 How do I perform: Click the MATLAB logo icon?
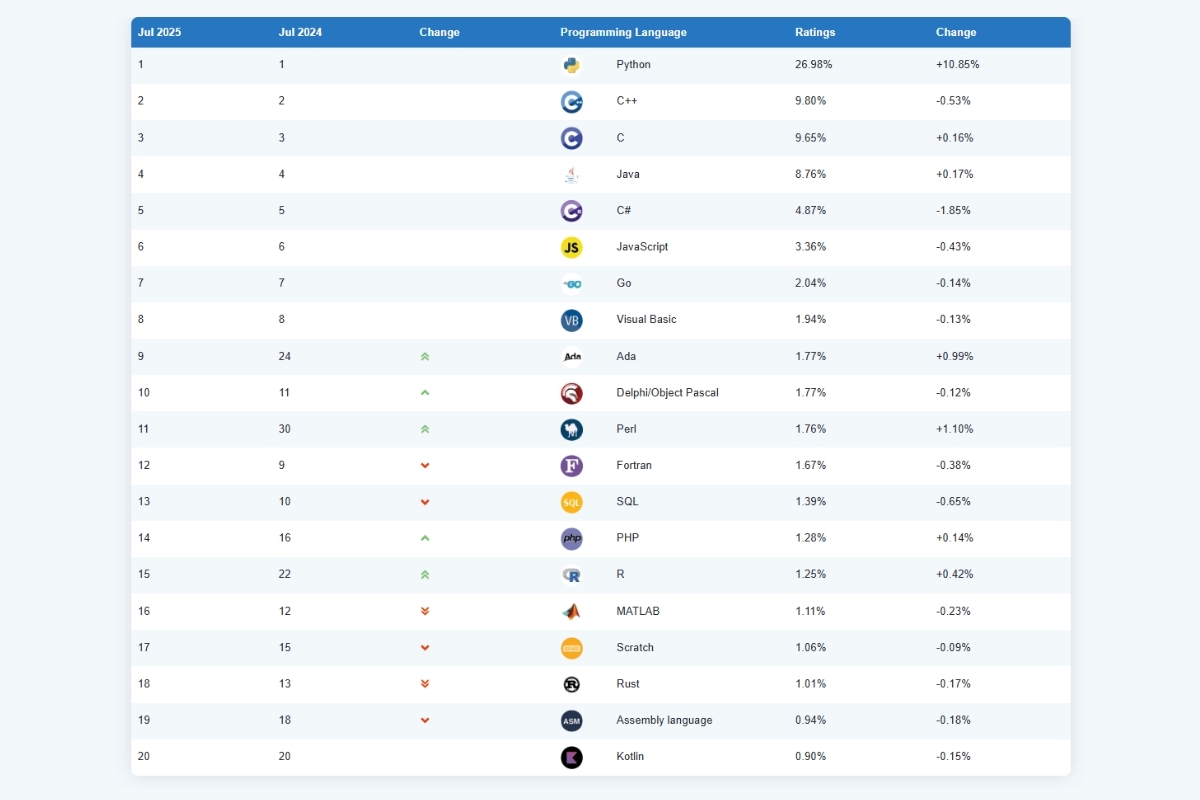point(571,611)
